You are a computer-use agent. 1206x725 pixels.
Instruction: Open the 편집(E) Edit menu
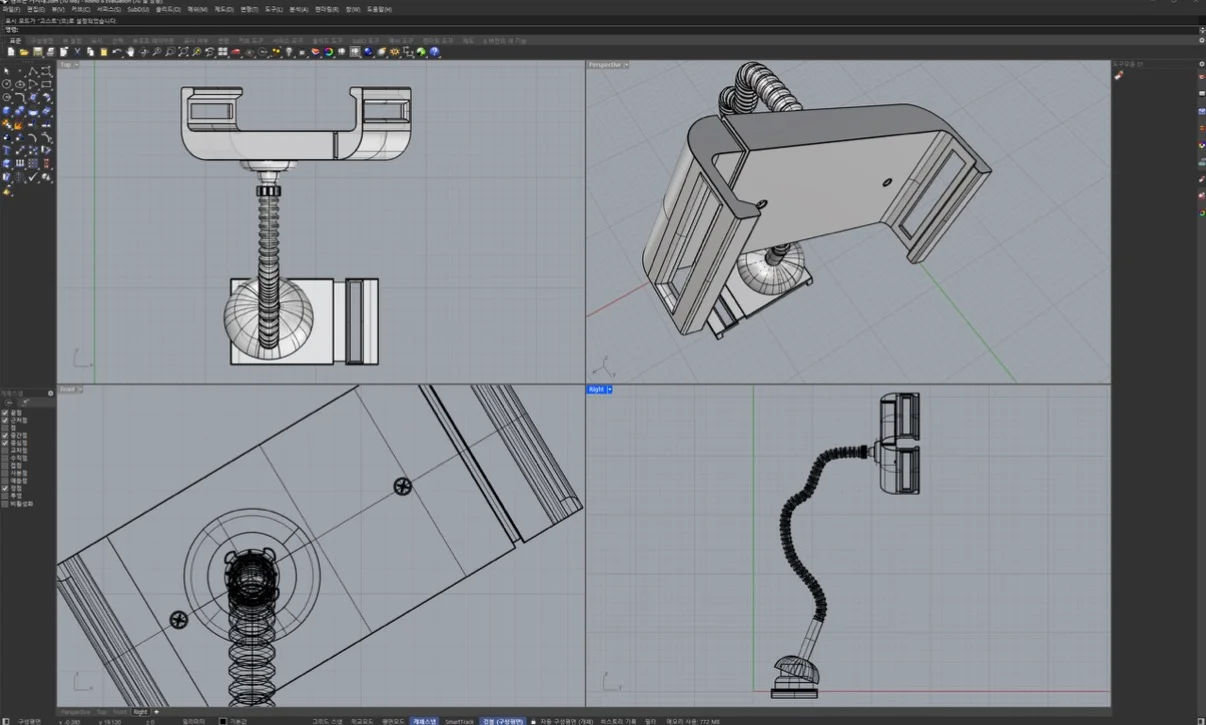(36, 9)
